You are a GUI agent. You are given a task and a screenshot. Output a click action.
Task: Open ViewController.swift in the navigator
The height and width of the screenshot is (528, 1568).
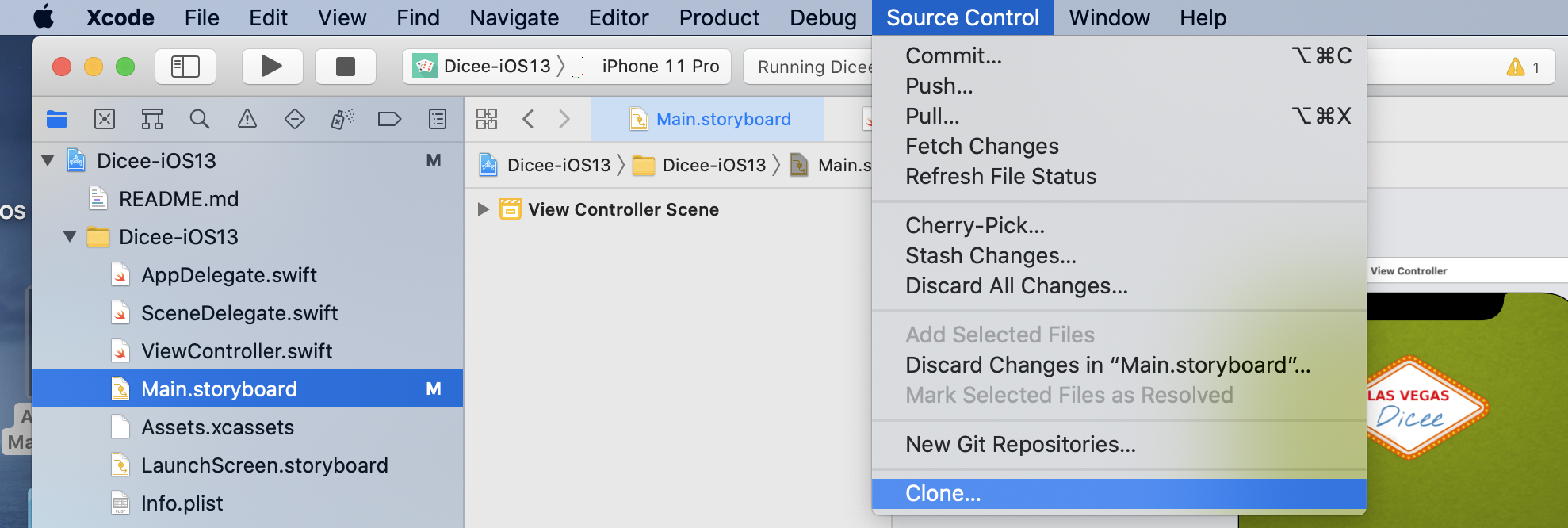click(x=236, y=351)
